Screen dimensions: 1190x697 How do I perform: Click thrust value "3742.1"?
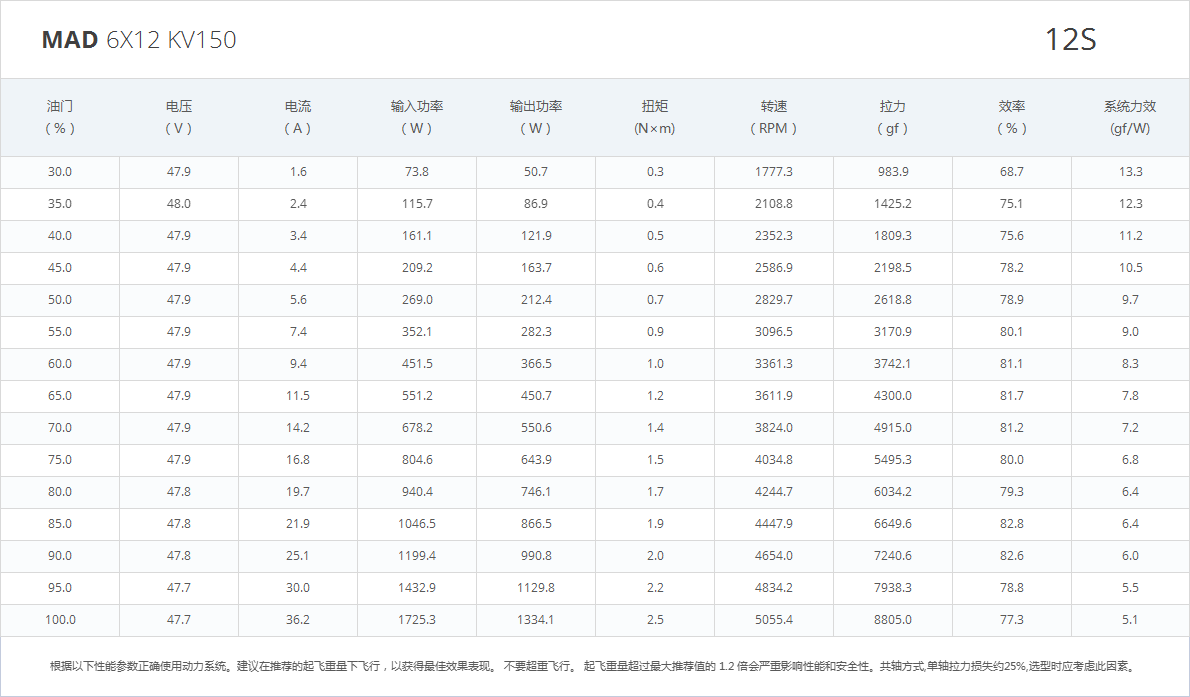[892, 363]
